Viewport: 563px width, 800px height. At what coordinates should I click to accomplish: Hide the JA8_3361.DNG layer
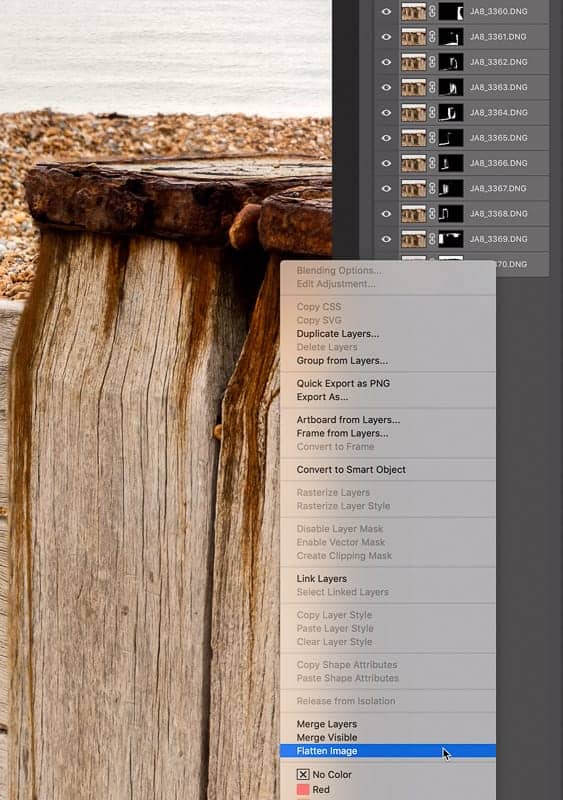(x=386, y=37)
